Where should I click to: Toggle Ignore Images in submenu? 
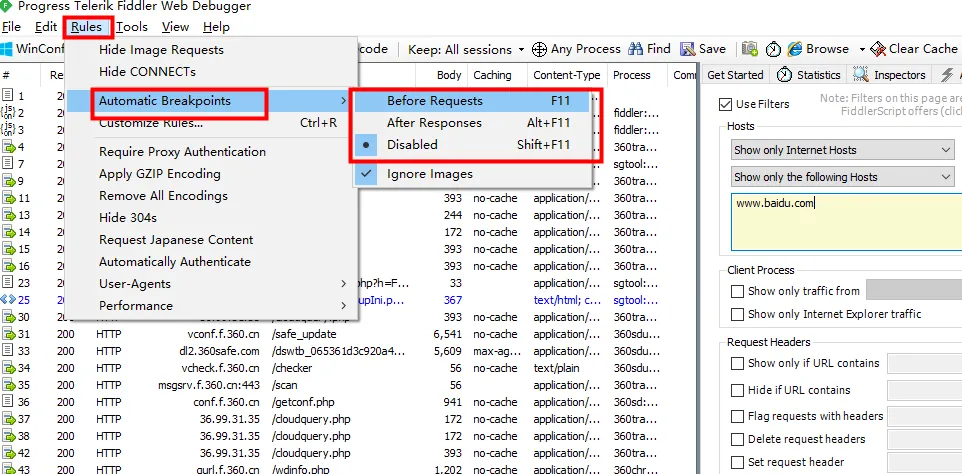472,174
